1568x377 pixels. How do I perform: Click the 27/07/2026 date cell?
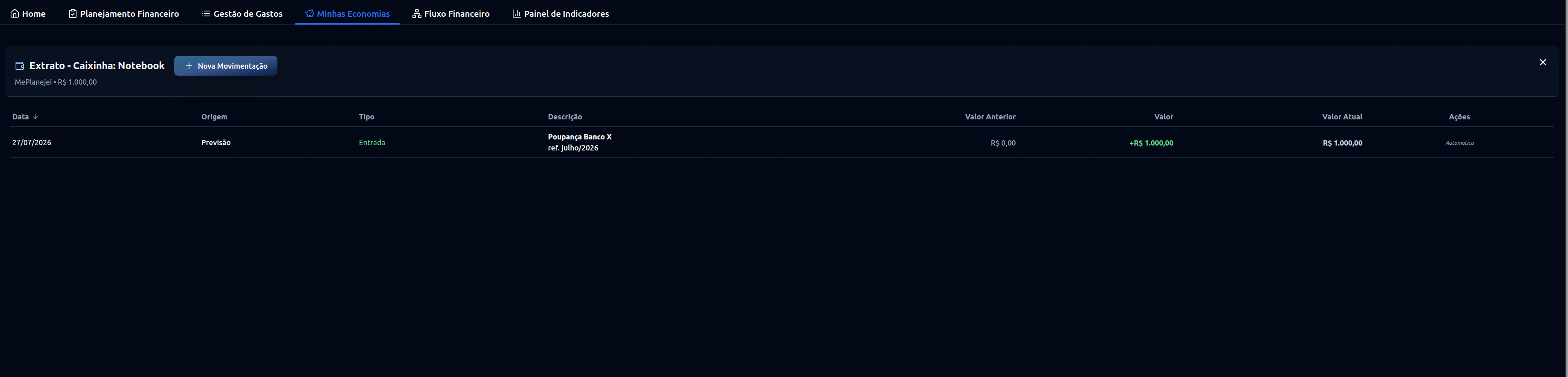32,142
